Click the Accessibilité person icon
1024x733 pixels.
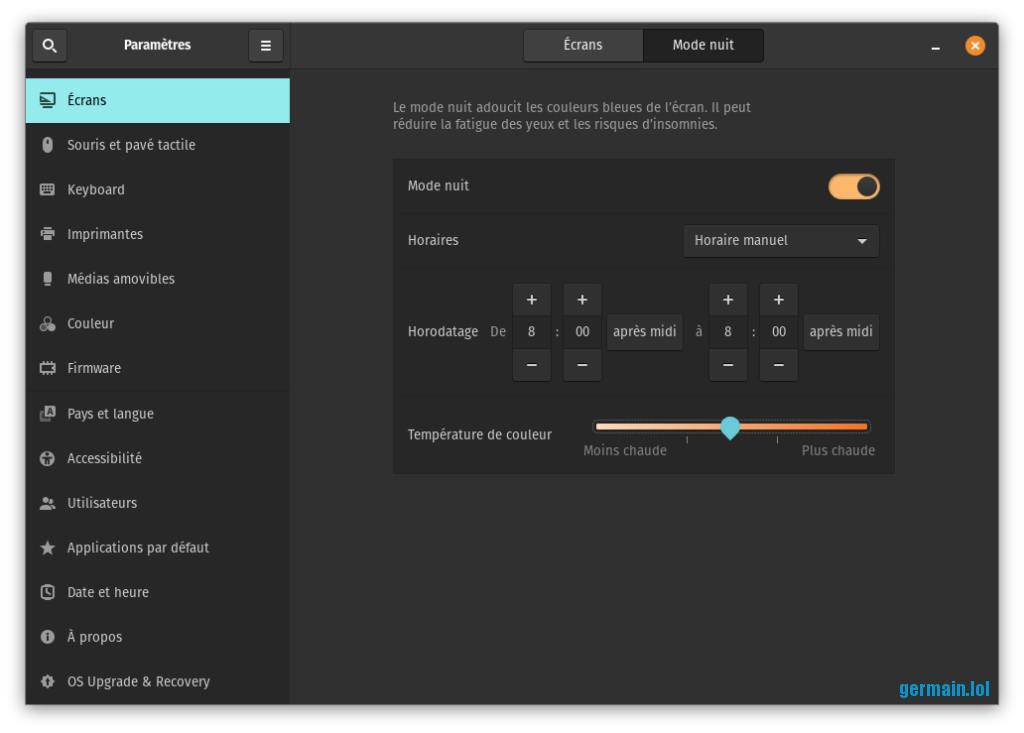tap(48, 459)
